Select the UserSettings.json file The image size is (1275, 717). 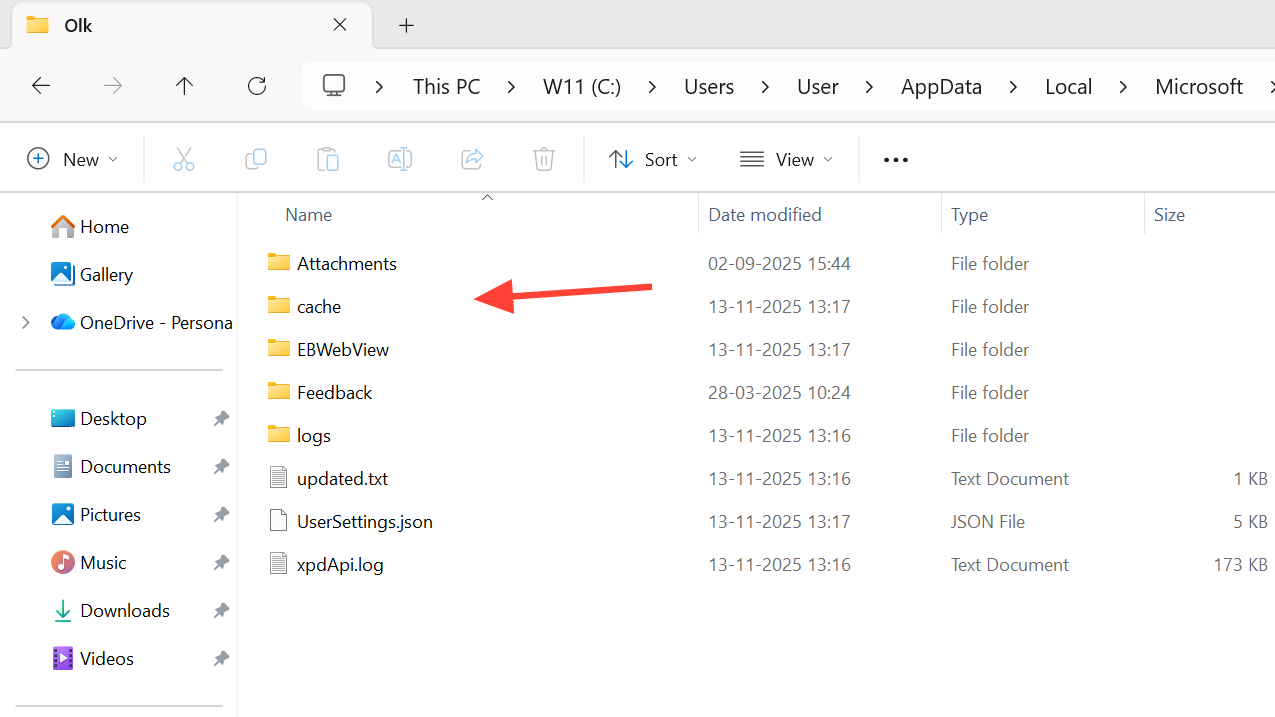coord(364,522)
